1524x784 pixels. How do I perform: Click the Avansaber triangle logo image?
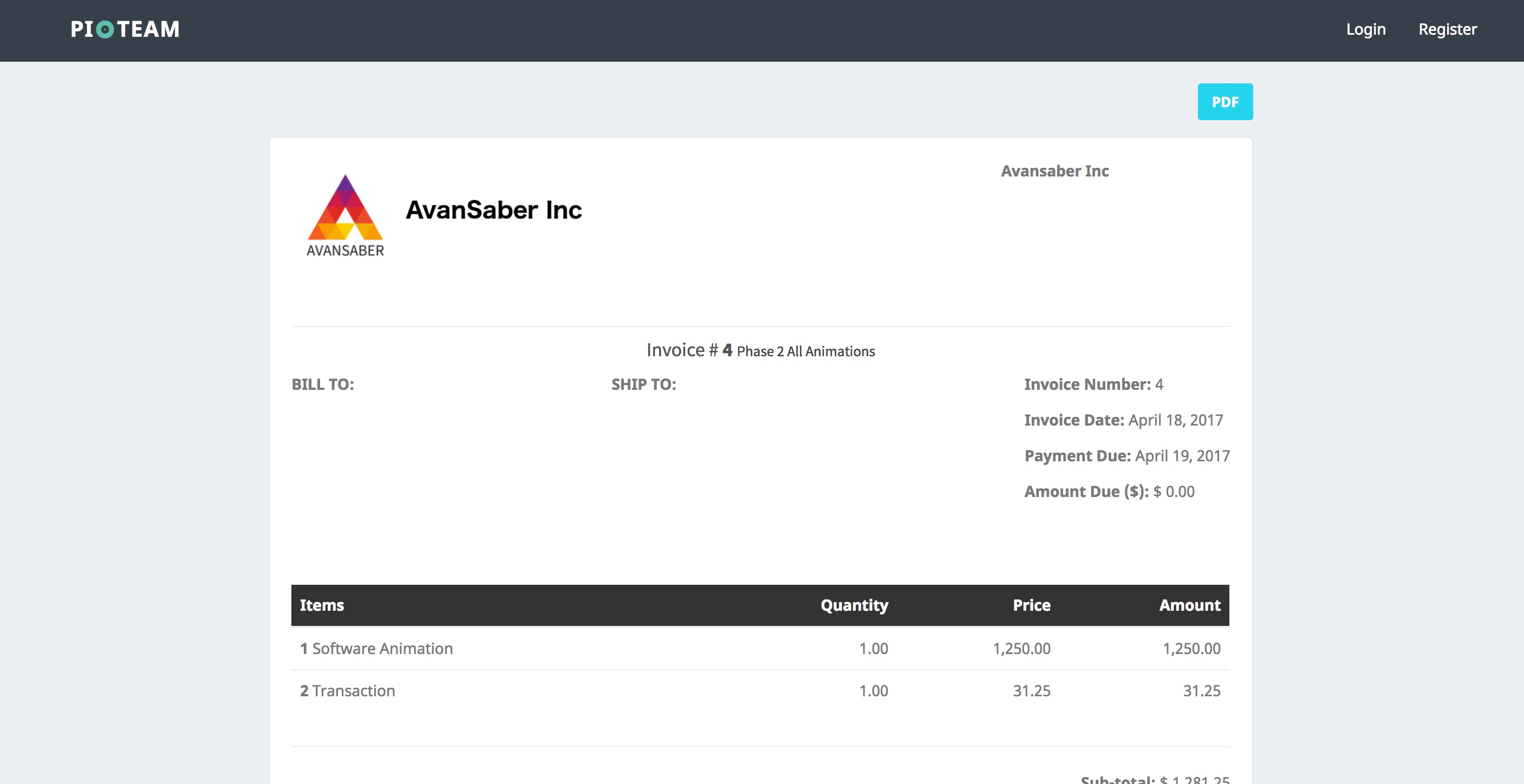[345, 216]
